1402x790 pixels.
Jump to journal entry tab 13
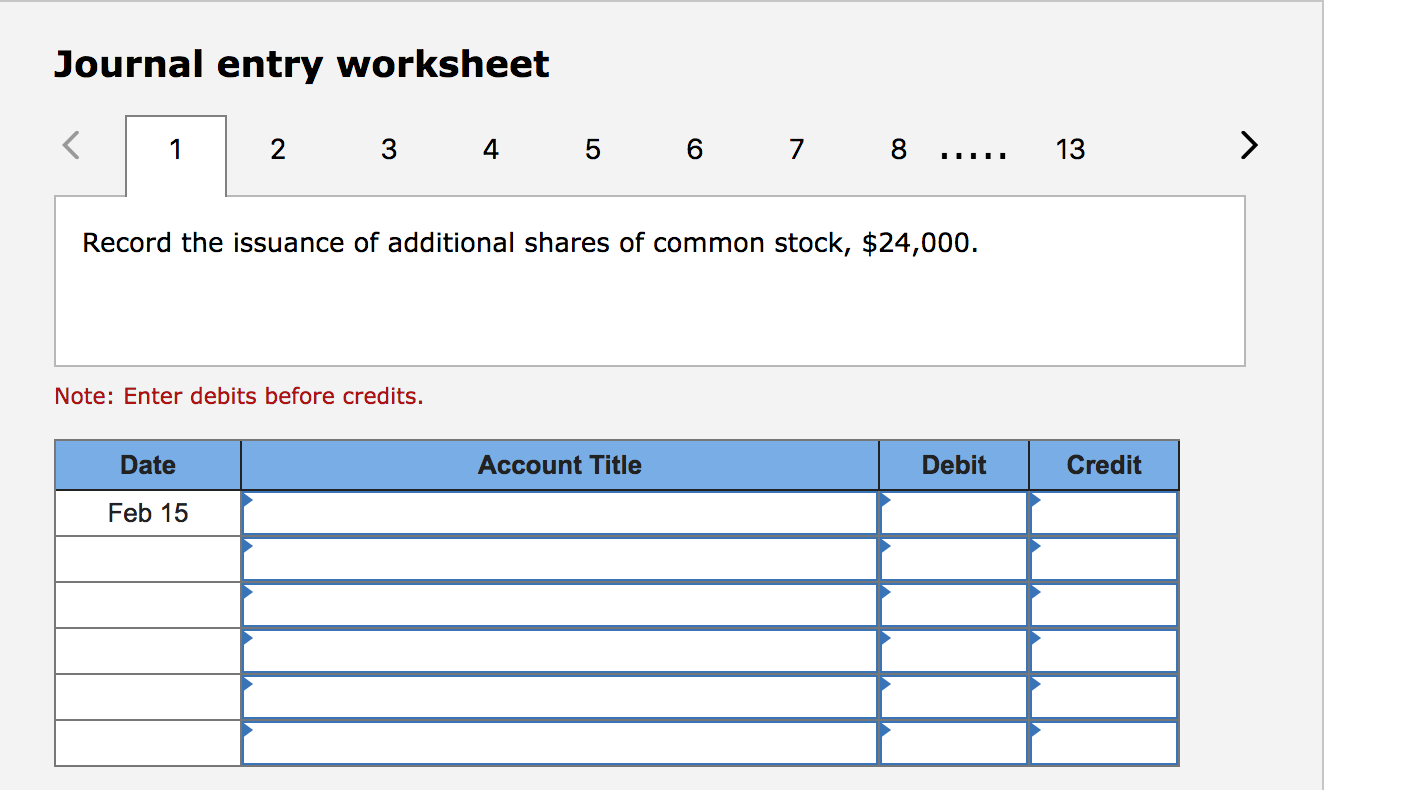point(1070,150)
